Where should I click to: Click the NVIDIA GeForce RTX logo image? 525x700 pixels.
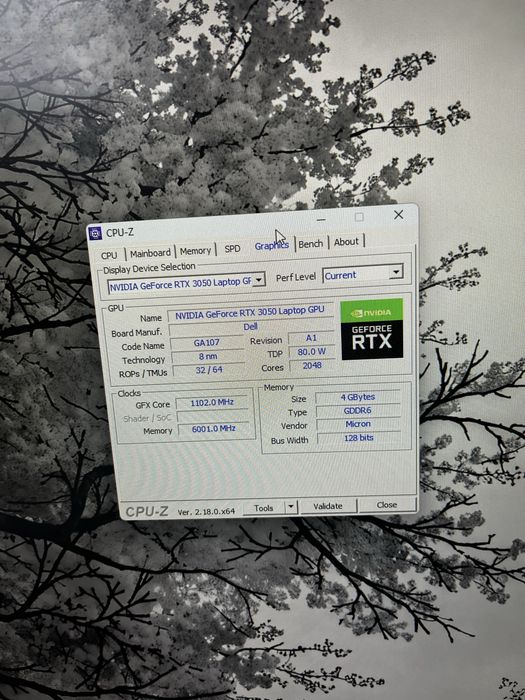pyautogui.click(x=372, y=329)
